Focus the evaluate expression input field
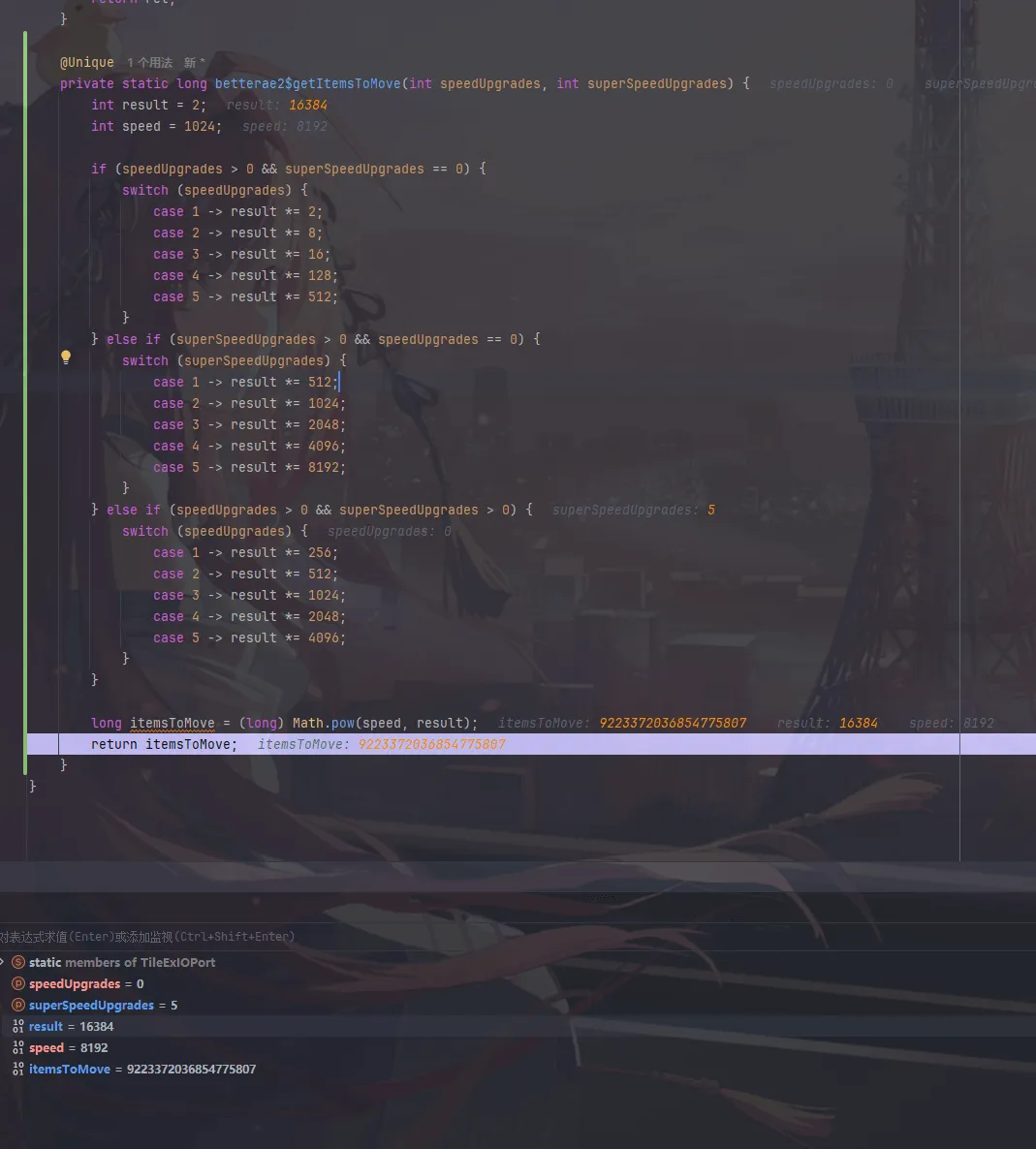Image resolution: width=1036 pixels, height=1149 pixels. (x=518, y=937)
